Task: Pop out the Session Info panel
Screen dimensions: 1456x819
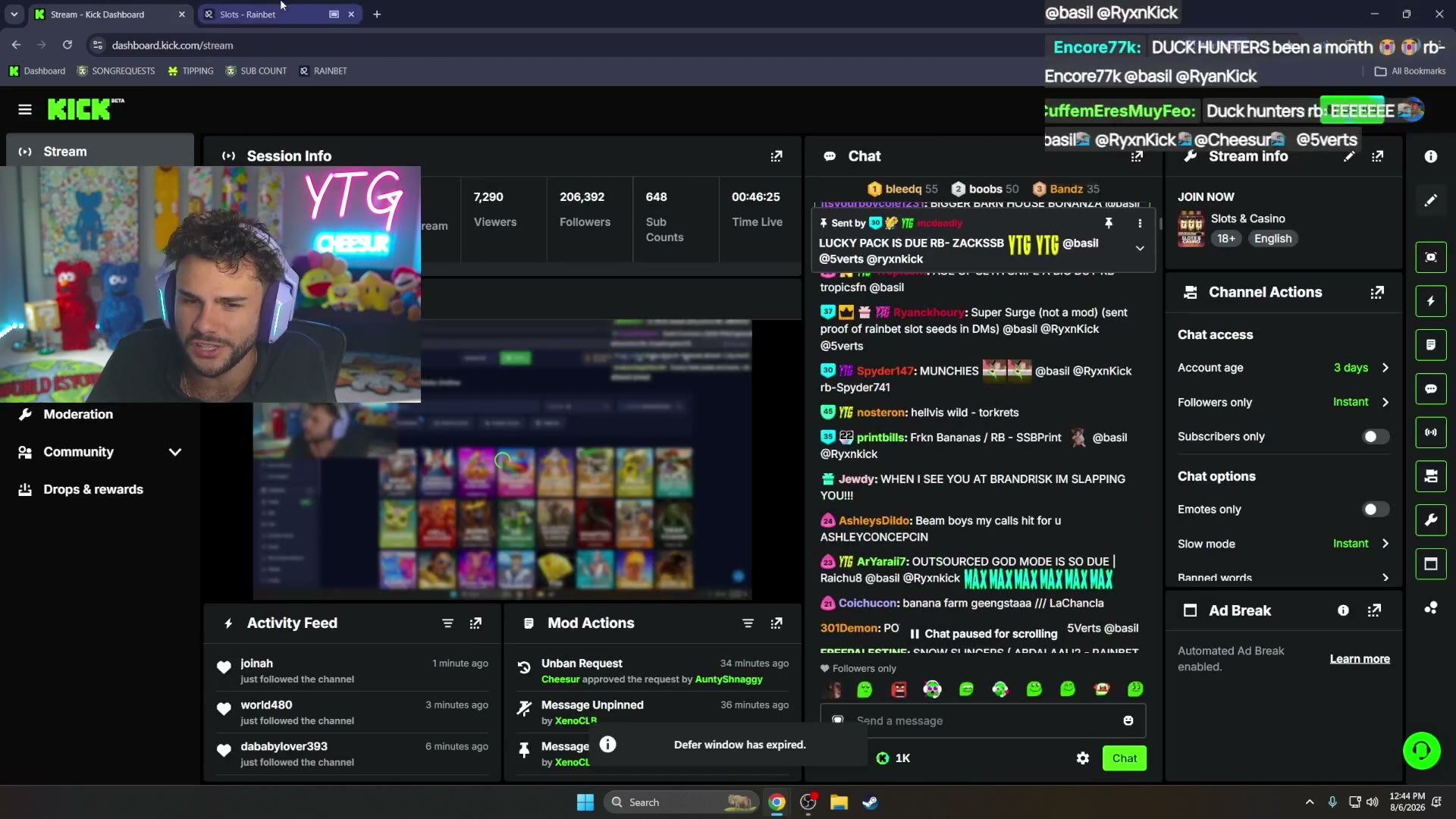Action: pyautogui.click(x=777, y=156)
